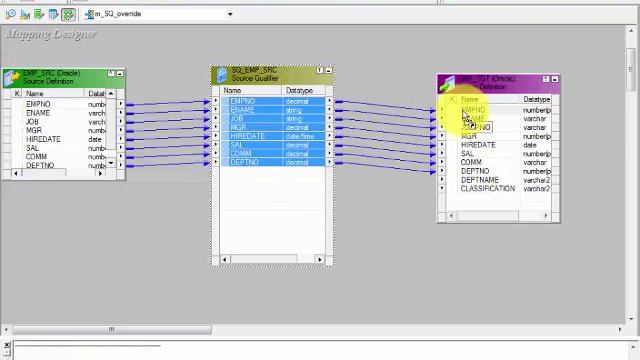Click scroll left arrow in target definition box
Viewport: 640px width, 360px height.
tap(451, 215)
